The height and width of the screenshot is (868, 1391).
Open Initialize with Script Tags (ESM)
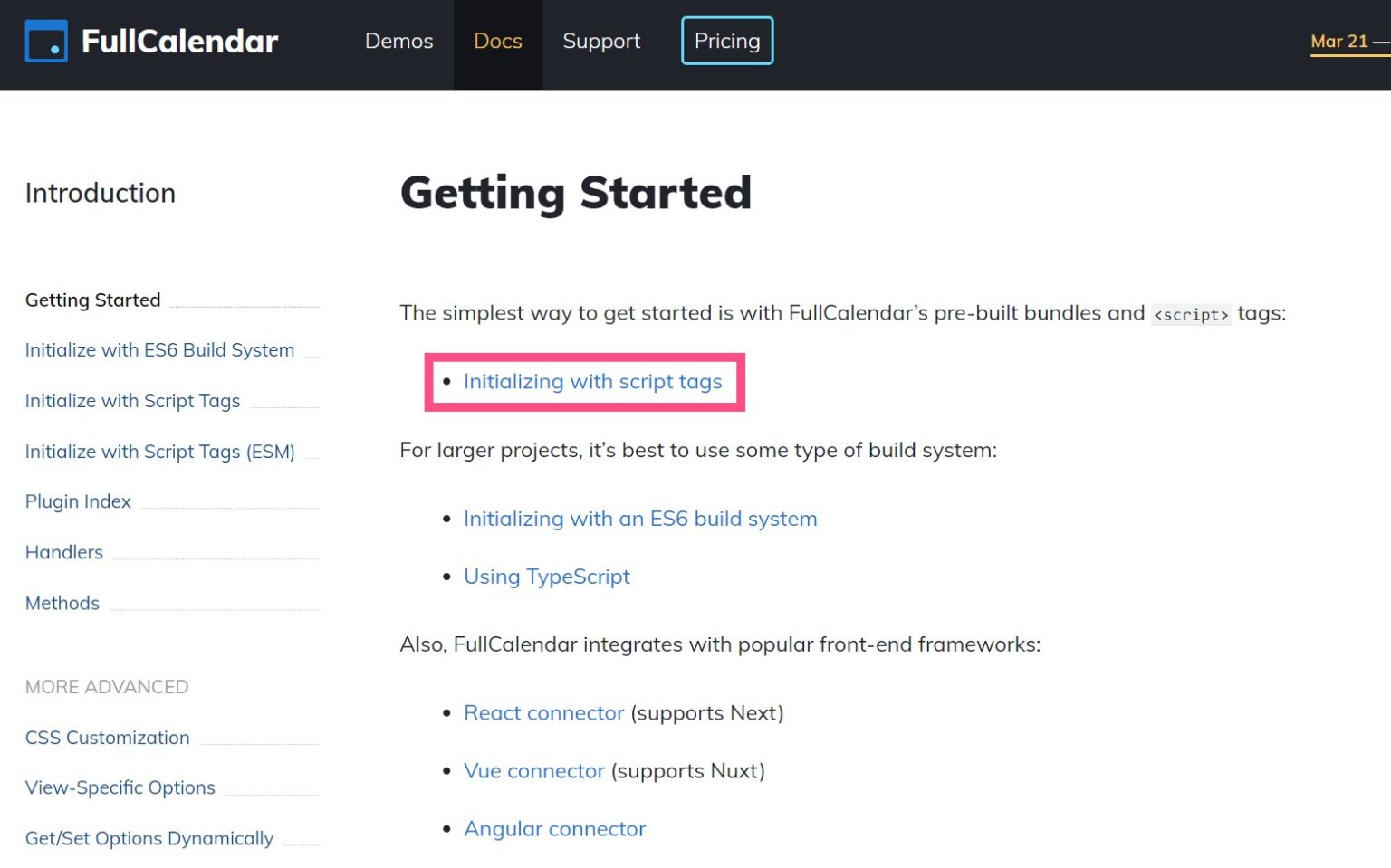[159, 452]
